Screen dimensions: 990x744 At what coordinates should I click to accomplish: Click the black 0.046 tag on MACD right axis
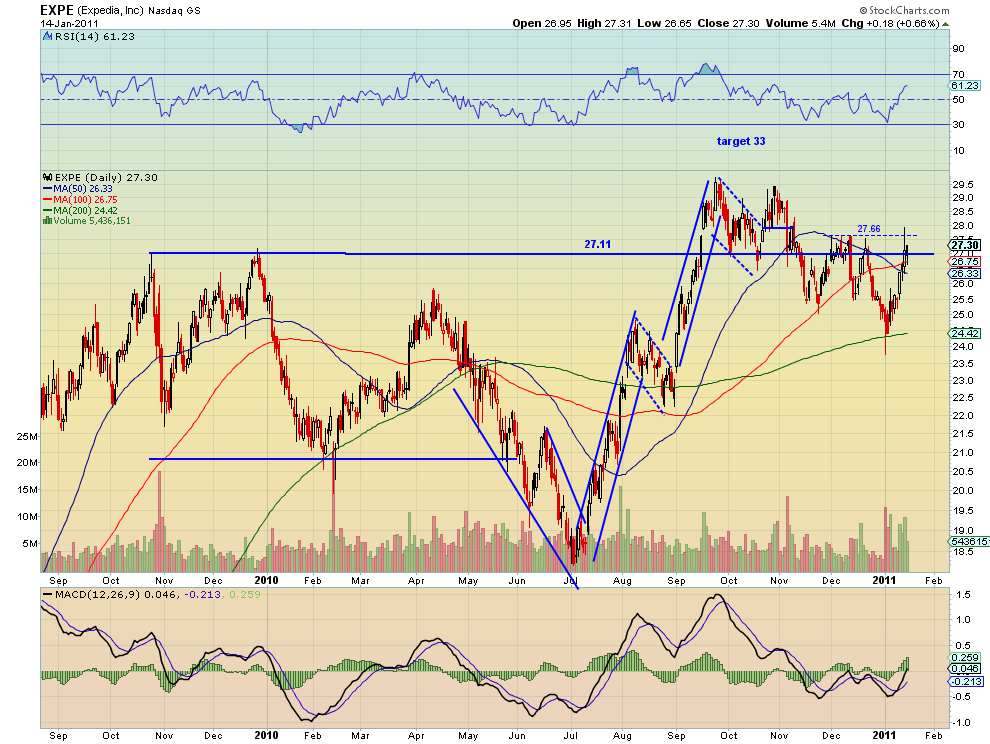(965, 668)
